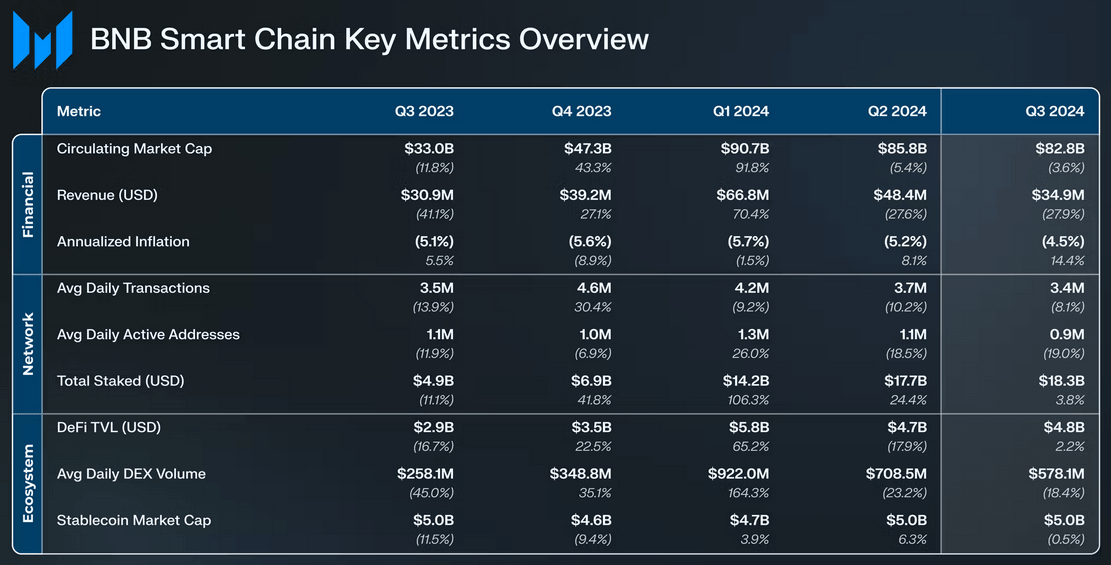Select the Q4 2023 column header
Screen dimensions: 1111x565
(581, 111)
